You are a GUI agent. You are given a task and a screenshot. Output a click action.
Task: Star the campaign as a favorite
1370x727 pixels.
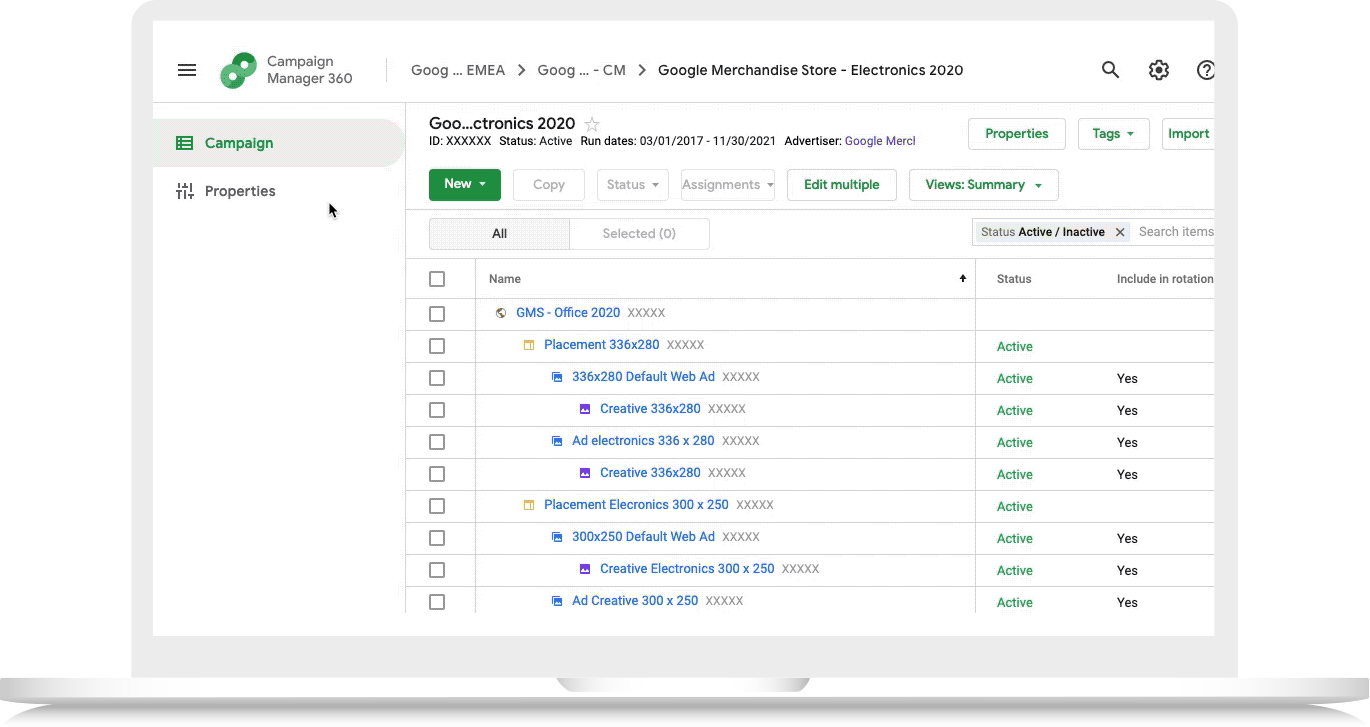pos(592,124)
